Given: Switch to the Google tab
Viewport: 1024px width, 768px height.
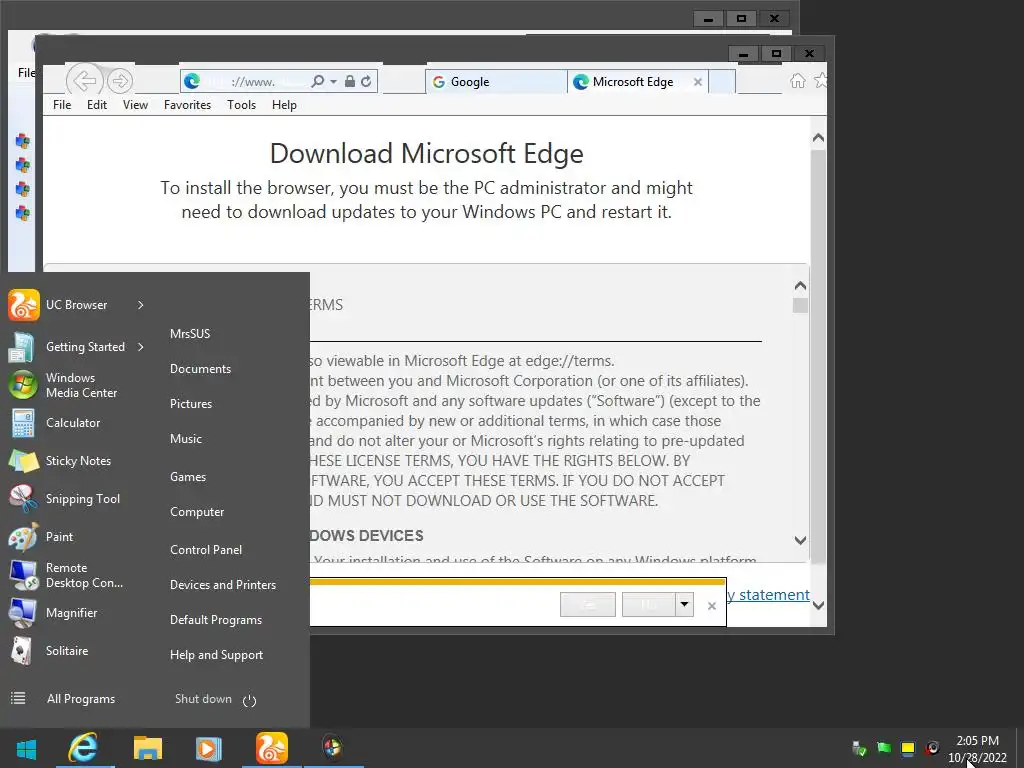Looking at the screenshot, I should tap(496, 82).
